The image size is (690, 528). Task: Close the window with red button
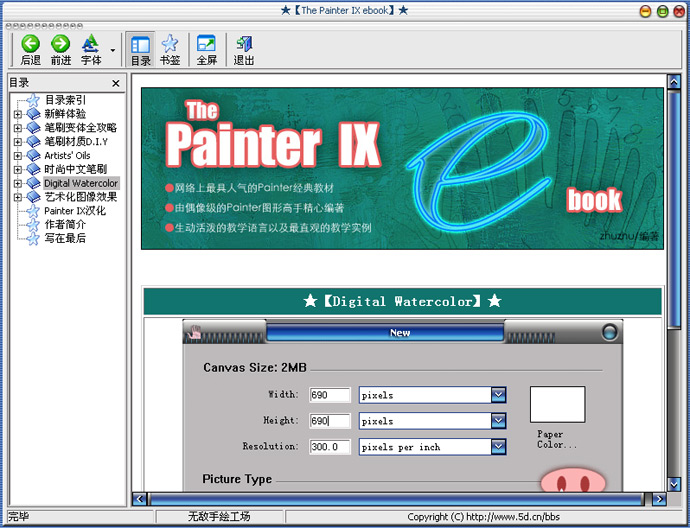pyautogui.click(x=679, y=11)
